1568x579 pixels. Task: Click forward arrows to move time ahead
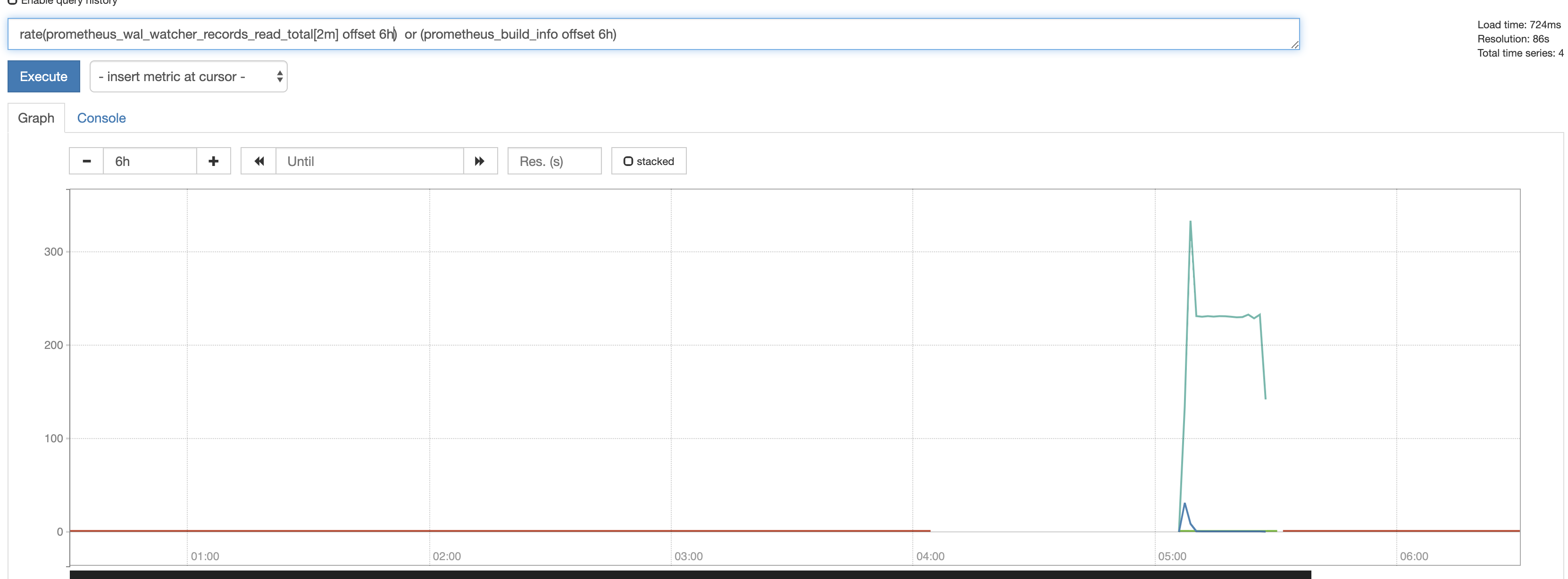tap(480, 161)
